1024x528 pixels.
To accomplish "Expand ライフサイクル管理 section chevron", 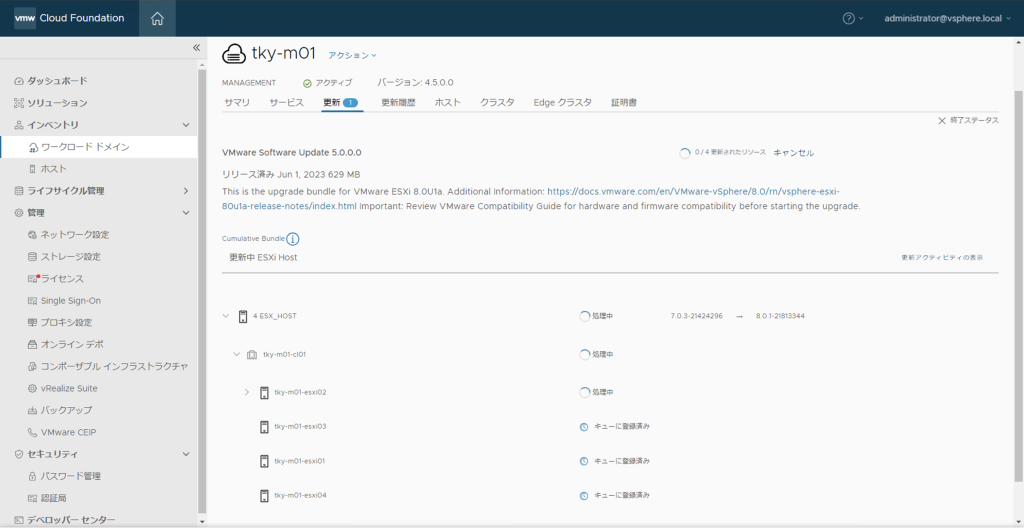I will (185, 191).
